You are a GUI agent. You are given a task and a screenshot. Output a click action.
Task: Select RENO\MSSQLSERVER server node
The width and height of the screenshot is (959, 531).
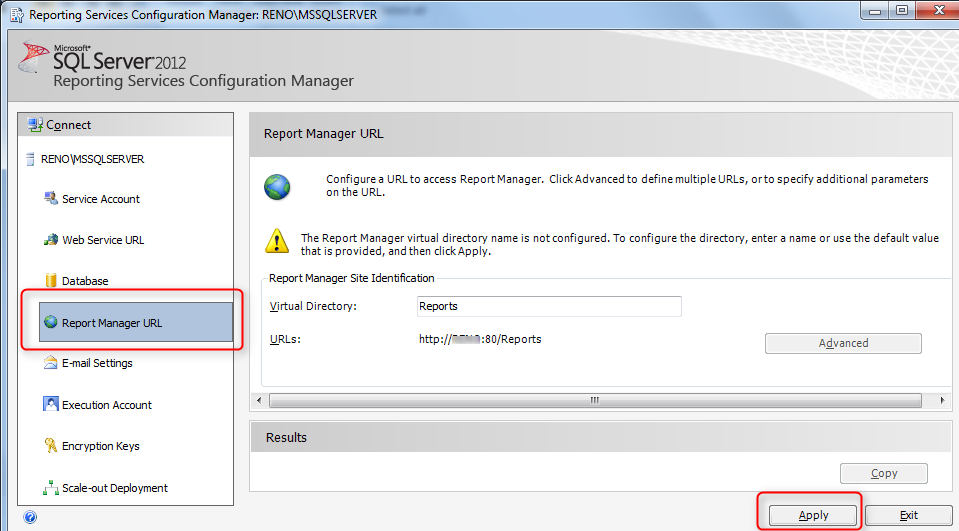click(92, 159)
